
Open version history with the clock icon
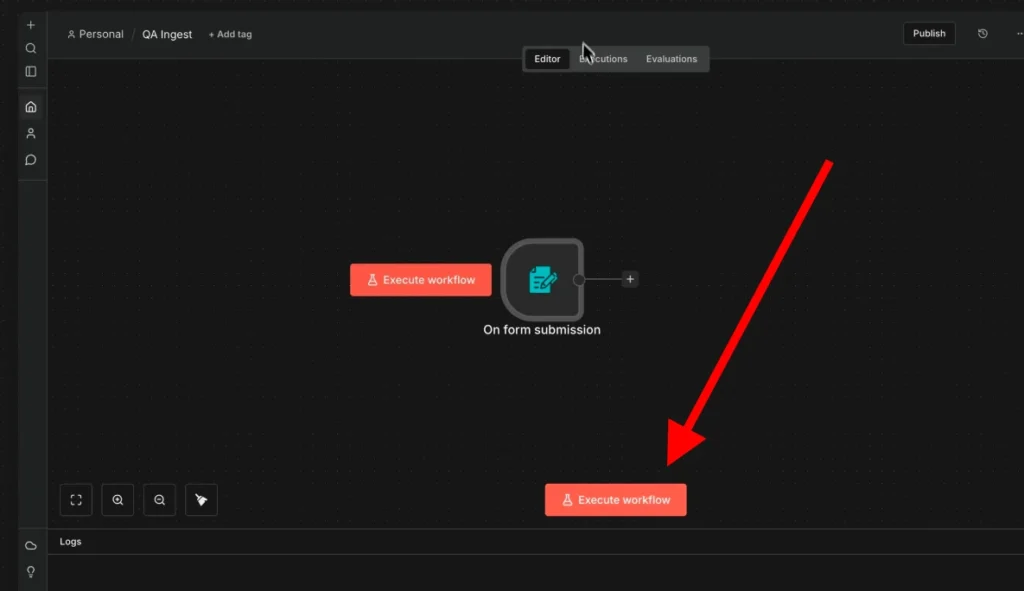(x=982, y=33)
